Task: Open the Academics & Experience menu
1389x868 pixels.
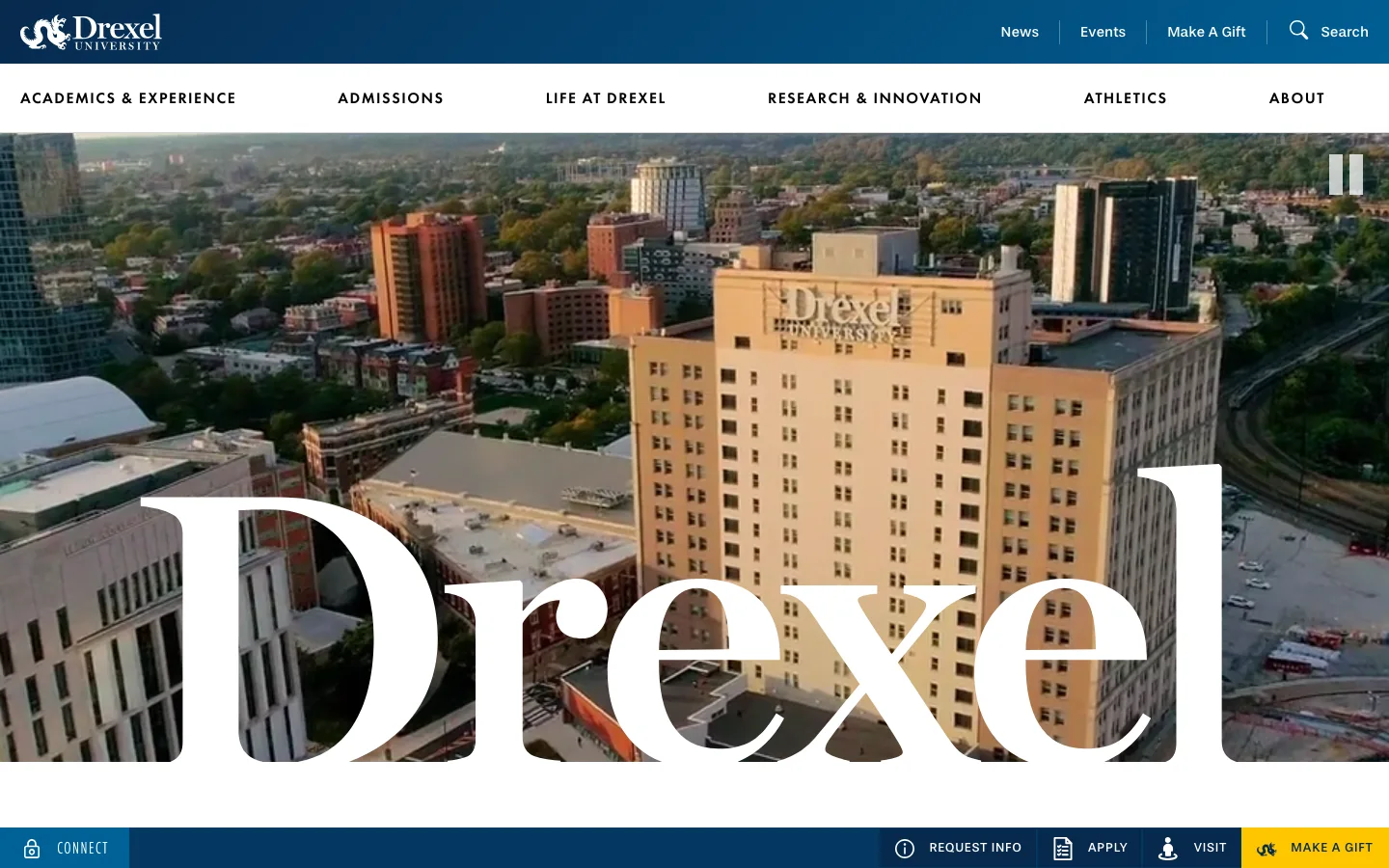Action: click(128, 98)
